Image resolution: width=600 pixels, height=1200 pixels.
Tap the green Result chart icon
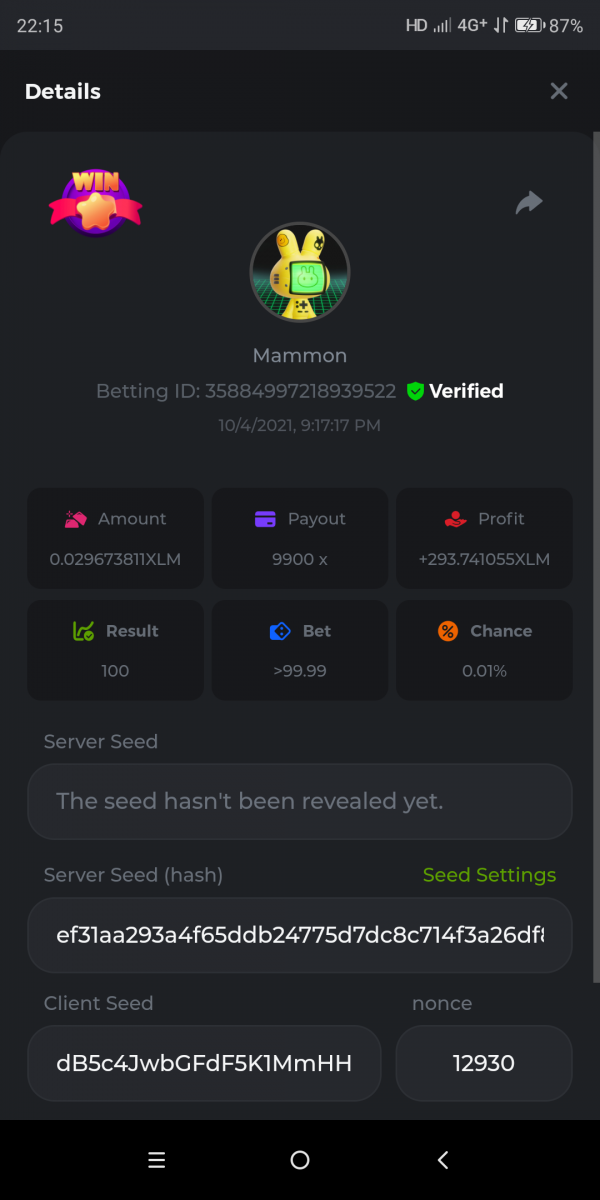pyautogui.click(x=84, y=631)
